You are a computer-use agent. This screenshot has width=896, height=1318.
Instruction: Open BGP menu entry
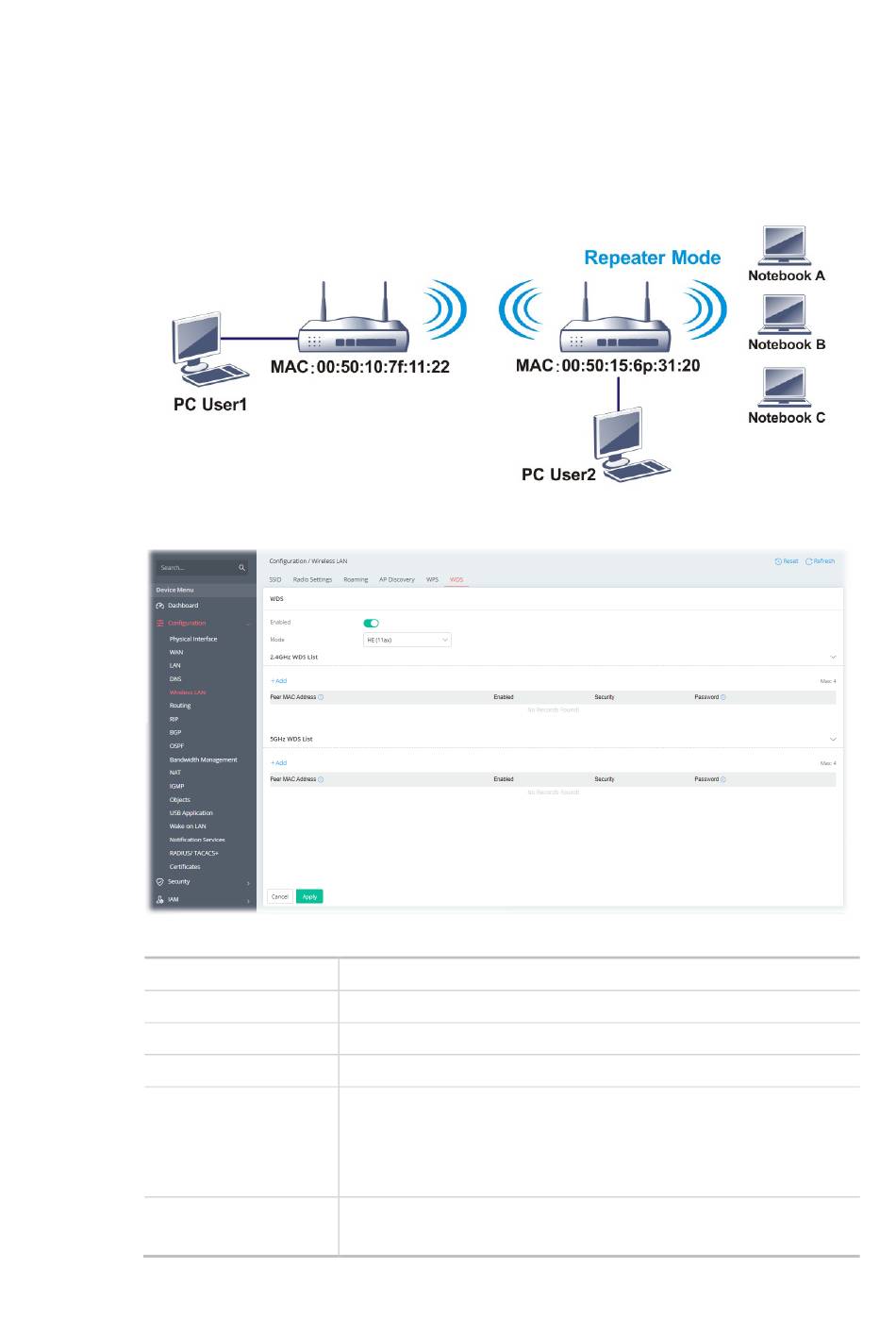tap(175, 733)
